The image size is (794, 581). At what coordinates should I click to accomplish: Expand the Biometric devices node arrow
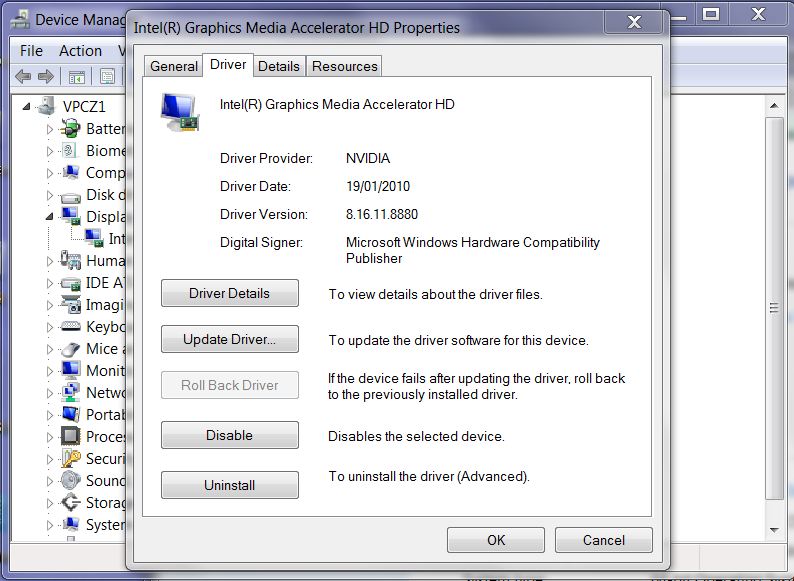point(50,151)
